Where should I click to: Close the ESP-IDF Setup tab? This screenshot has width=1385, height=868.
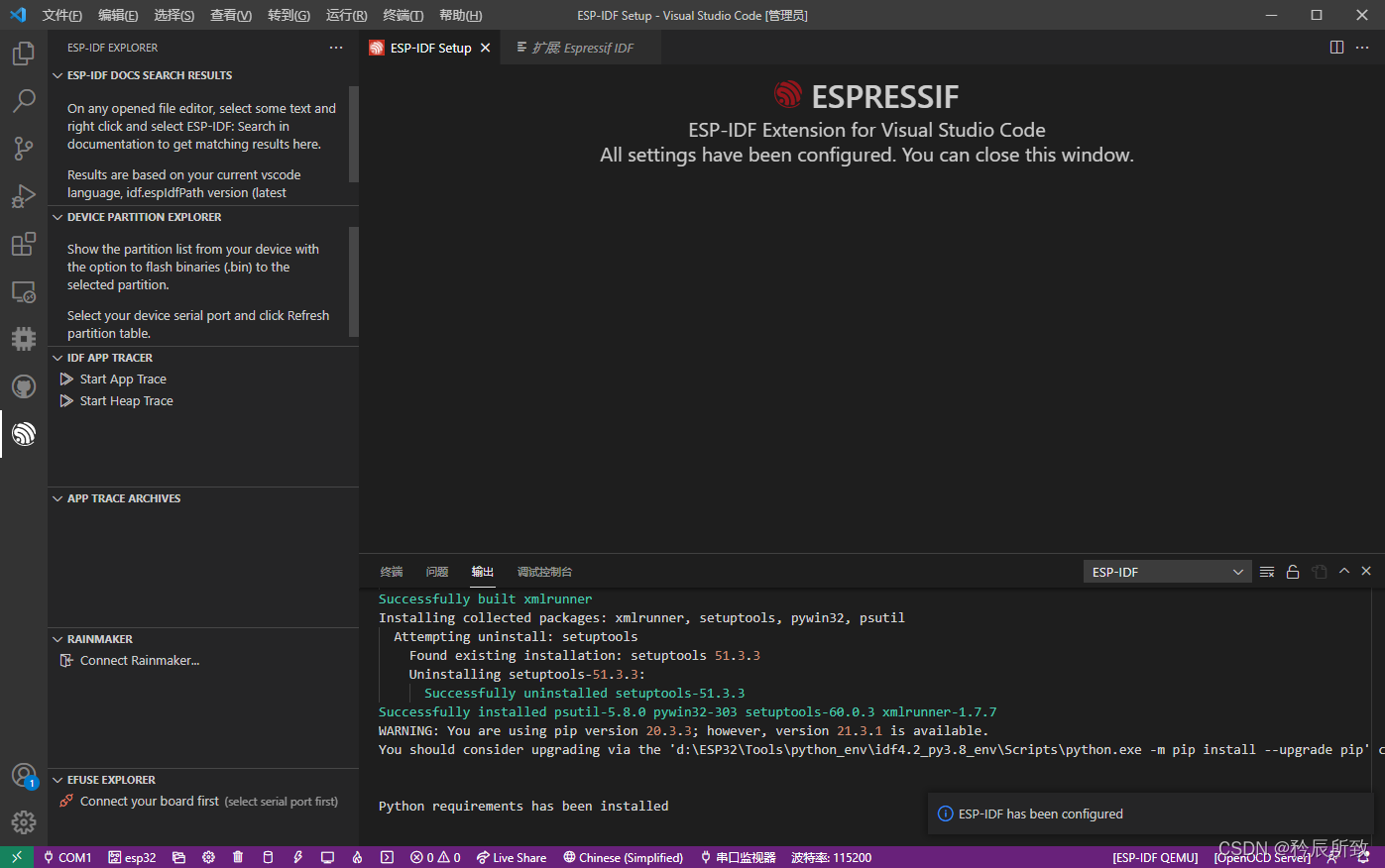click(485, 48)
